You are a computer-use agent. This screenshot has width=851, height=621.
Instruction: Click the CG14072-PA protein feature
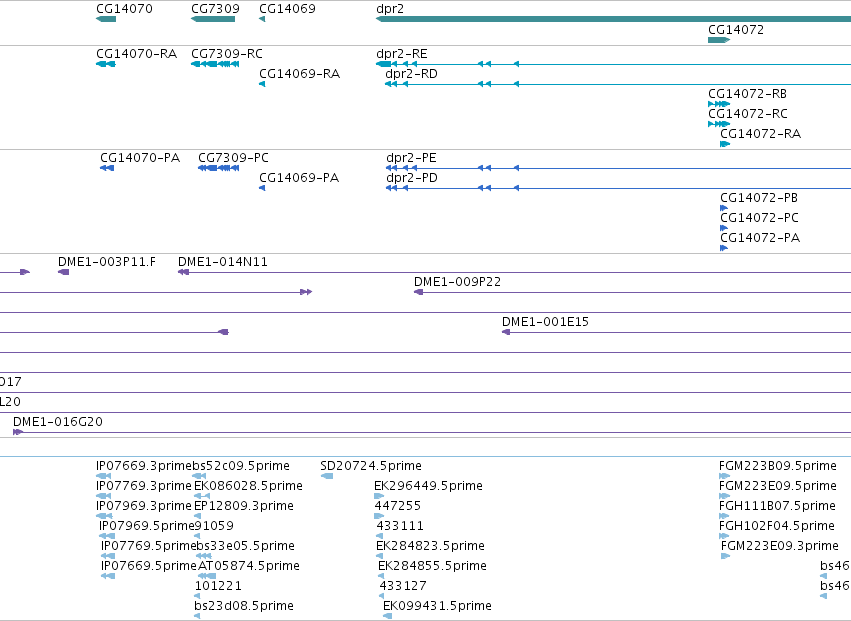[x=724, y=248]
